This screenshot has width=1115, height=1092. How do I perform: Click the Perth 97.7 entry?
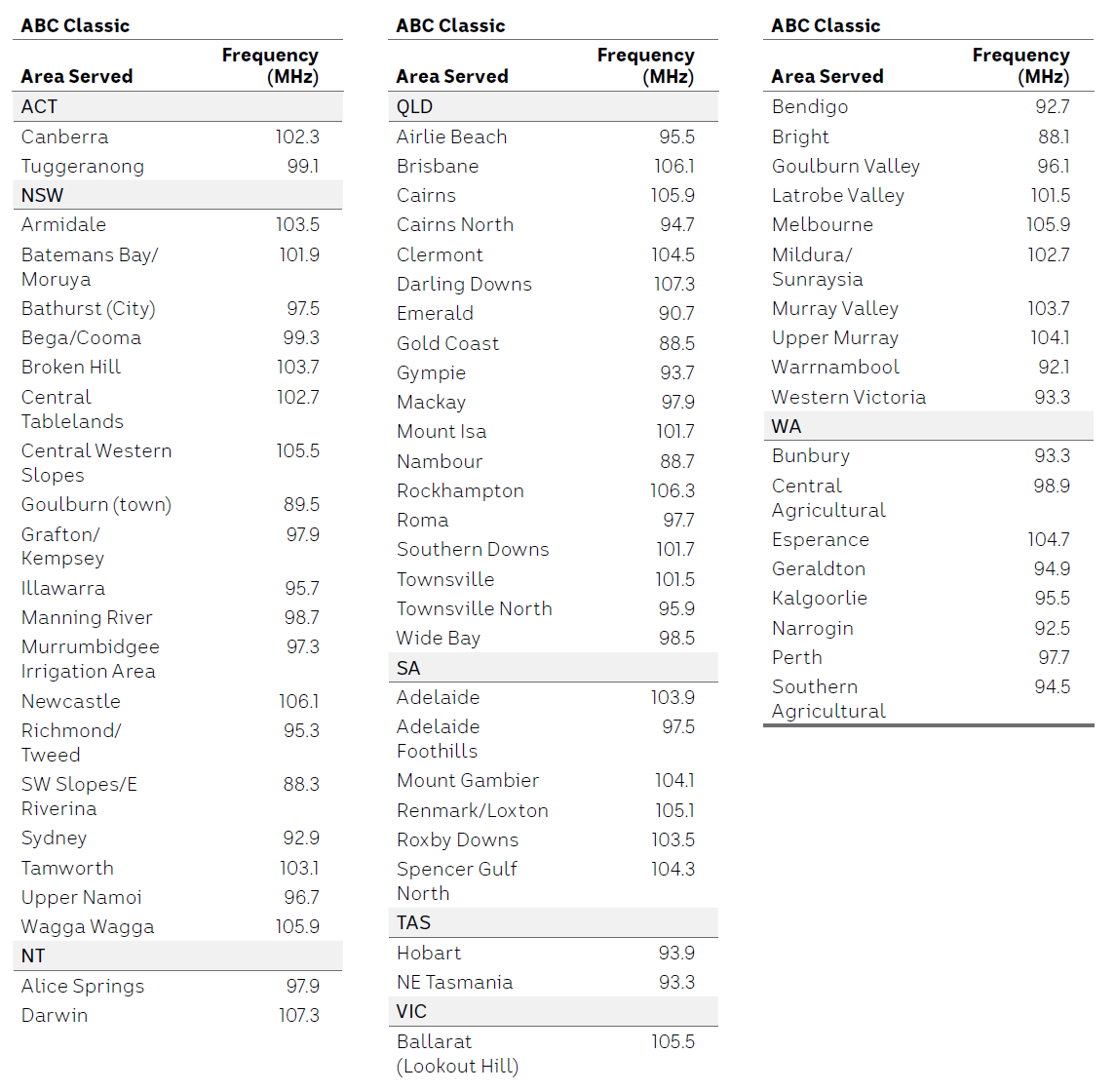pyautogui.click(x=929, y=657)
